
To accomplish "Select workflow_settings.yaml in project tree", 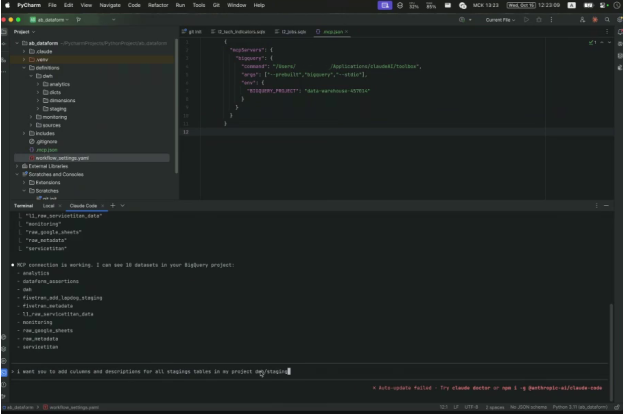I will tap(62, 158).
